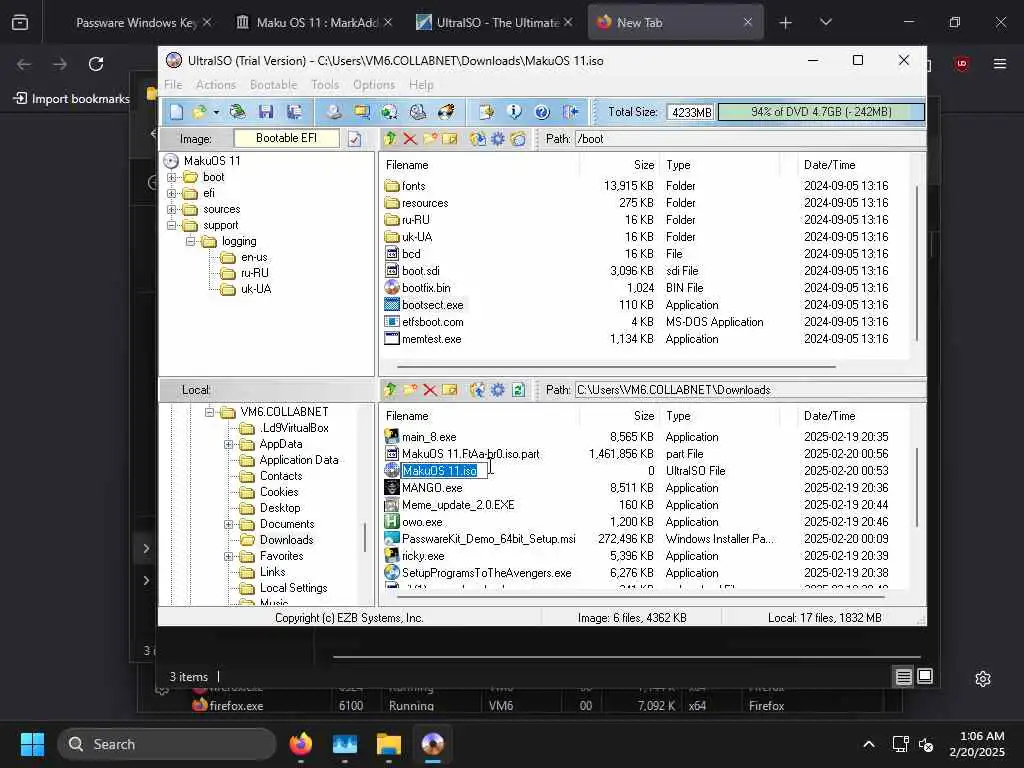Image resolution: width=1024 pixels, height=768 pixels.
Task: Click the local Path field showing Downloads
Action: pos(750,390)
